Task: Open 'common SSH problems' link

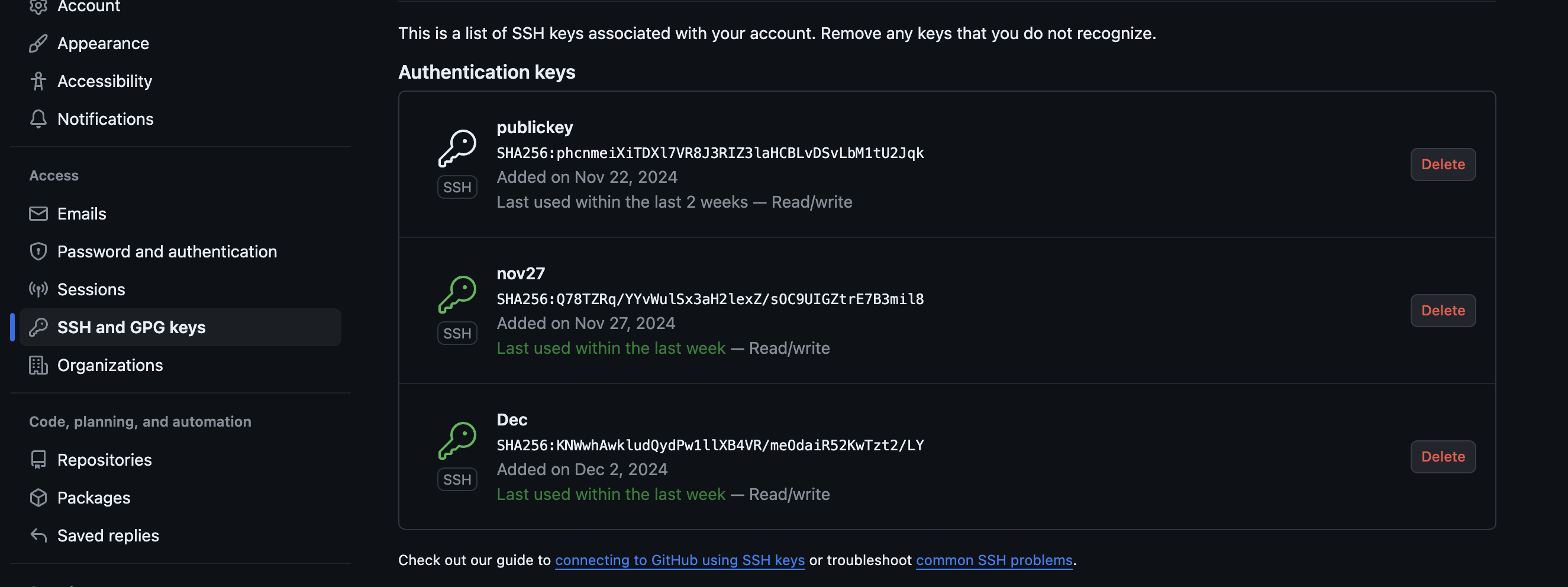Action: click(x=994, y=560)
